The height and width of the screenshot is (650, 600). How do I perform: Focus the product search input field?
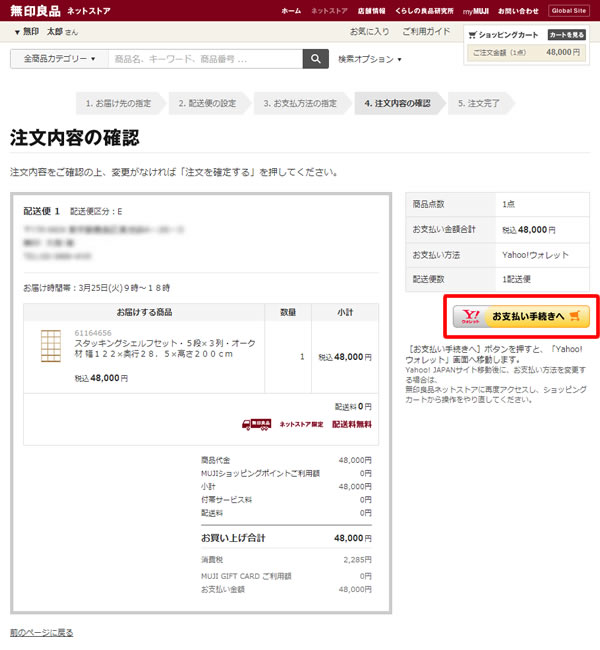coord(205,59)
